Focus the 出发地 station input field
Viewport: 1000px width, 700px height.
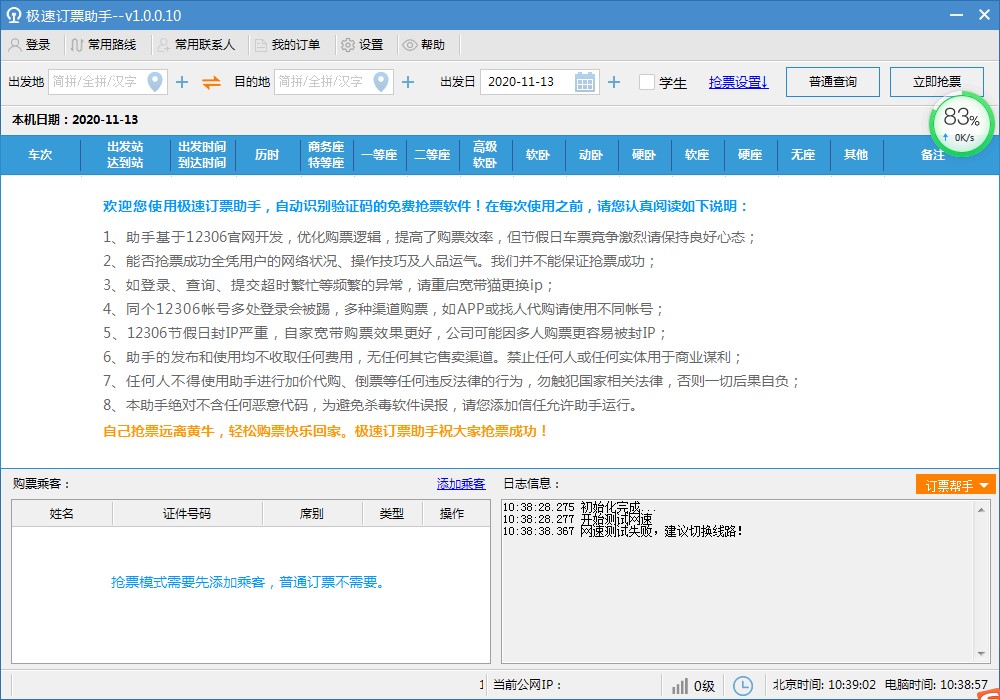[96, 82]
